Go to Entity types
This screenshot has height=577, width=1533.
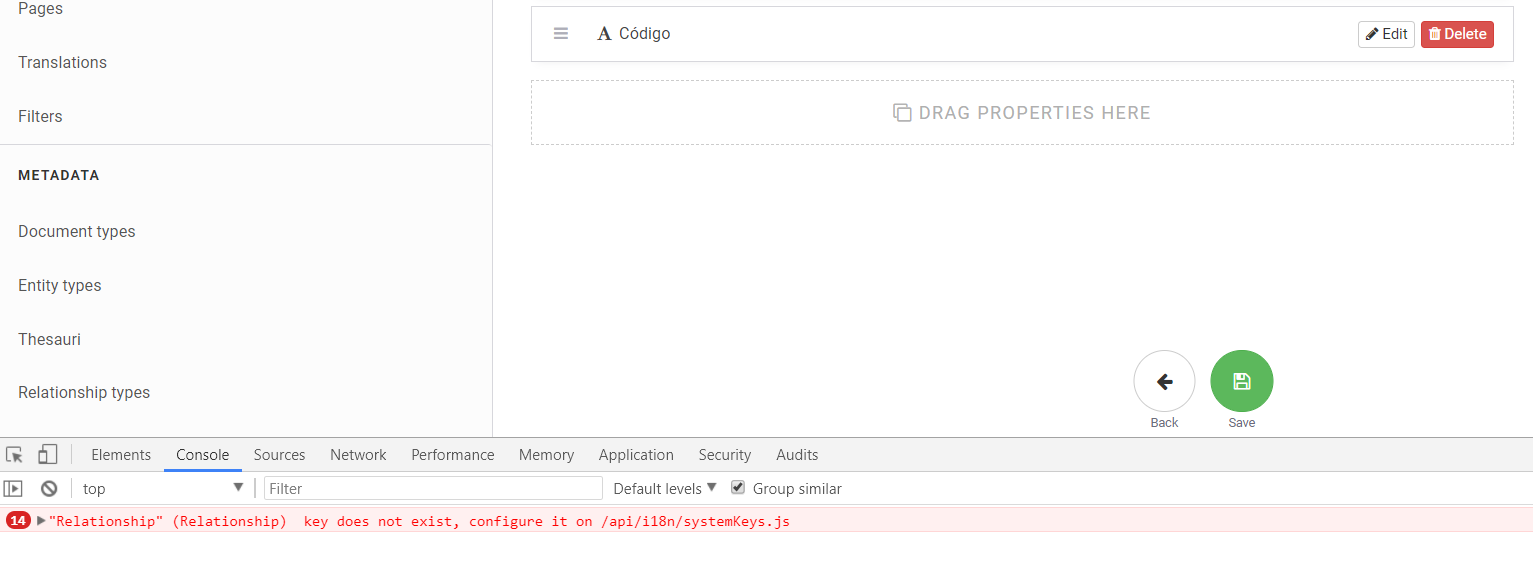[x=60, y=285]
